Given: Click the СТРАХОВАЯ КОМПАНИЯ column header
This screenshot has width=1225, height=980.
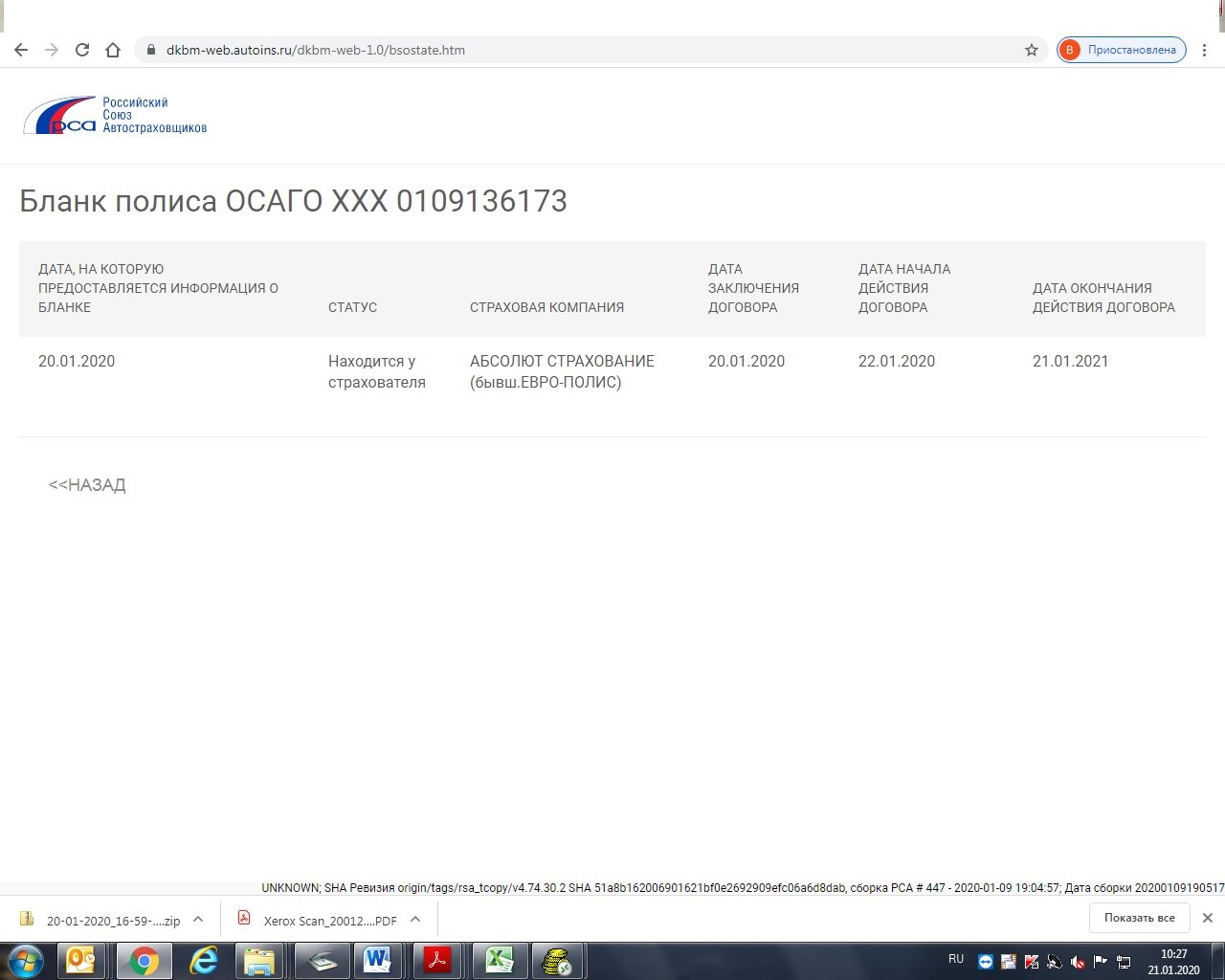Looking at the screenshot, I should pos(546,307).
